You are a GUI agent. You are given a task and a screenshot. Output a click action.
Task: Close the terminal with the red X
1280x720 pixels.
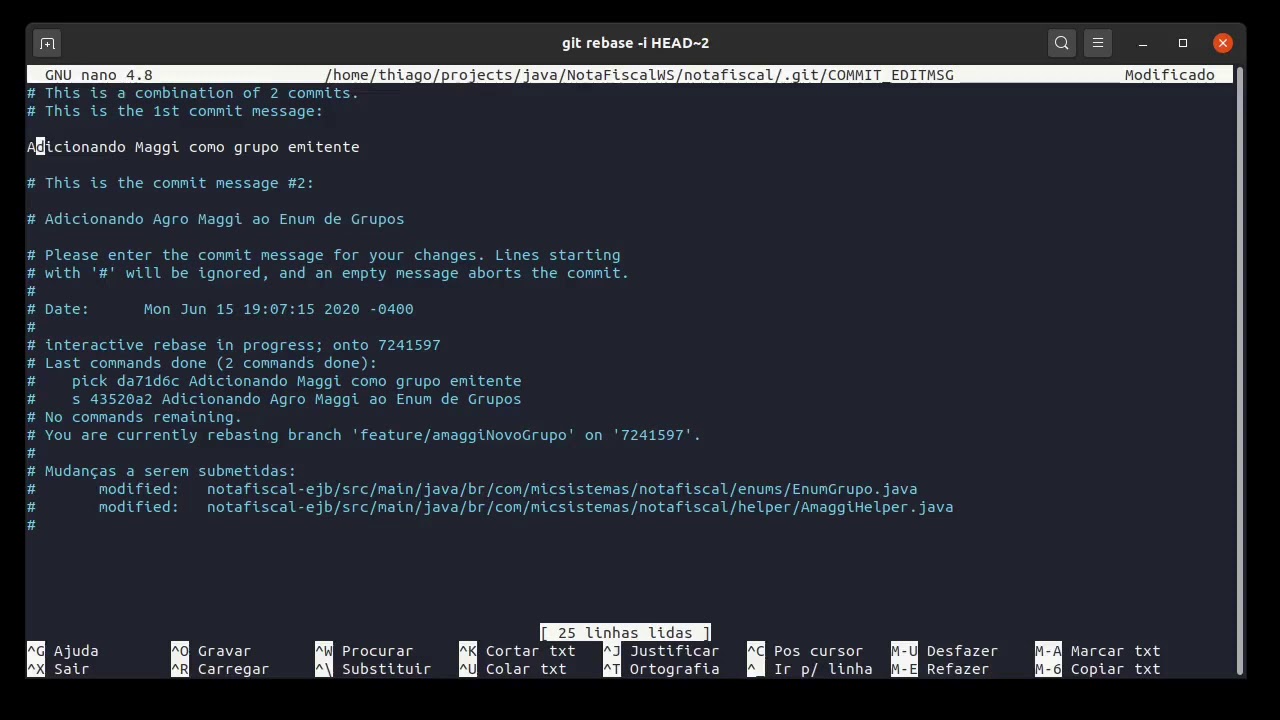[1223, 43]
